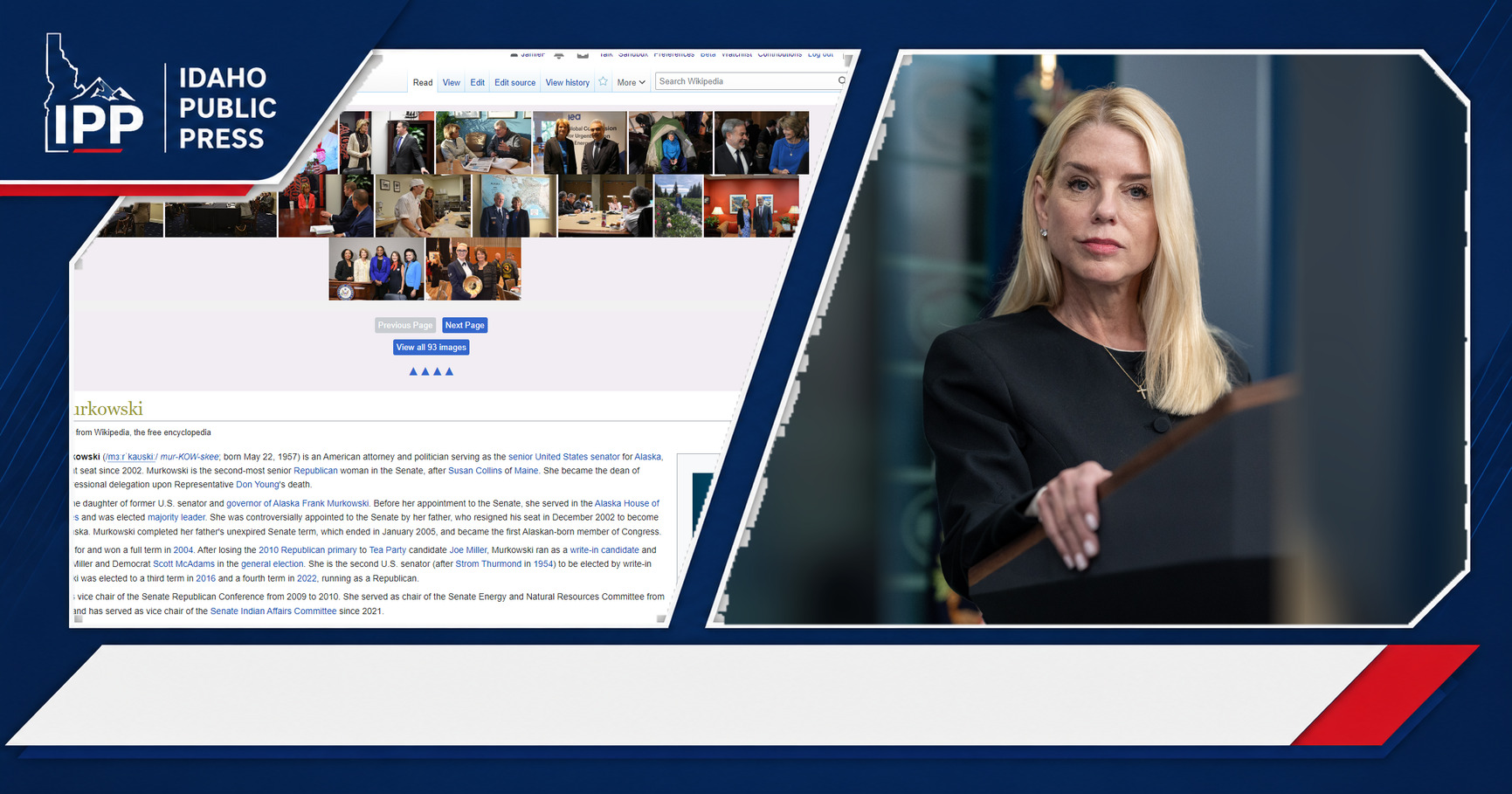The width and height of the screenshot is (1512, 794).
Task: Open the Scott McAdams link
Action: pos(183,564)
